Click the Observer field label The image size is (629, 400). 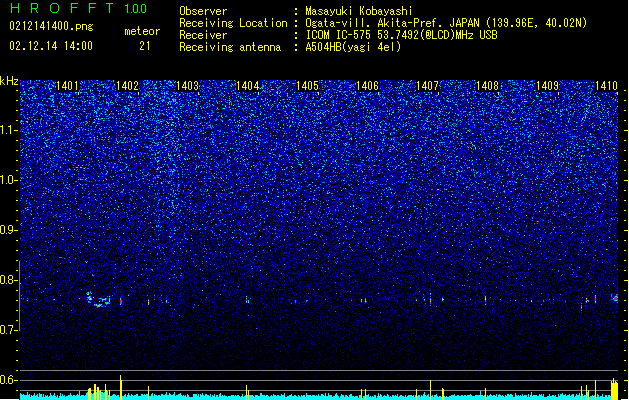[203, 11]
